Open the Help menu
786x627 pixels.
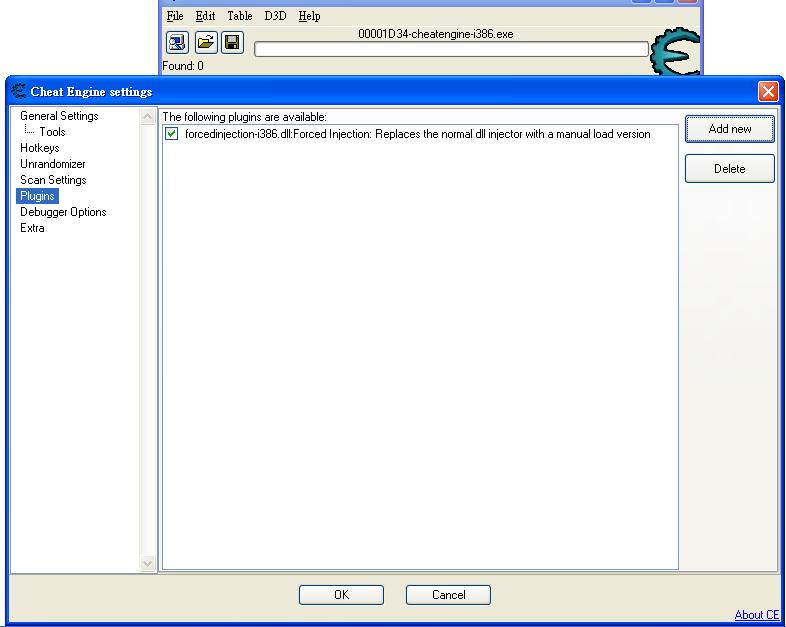[309, 16]
